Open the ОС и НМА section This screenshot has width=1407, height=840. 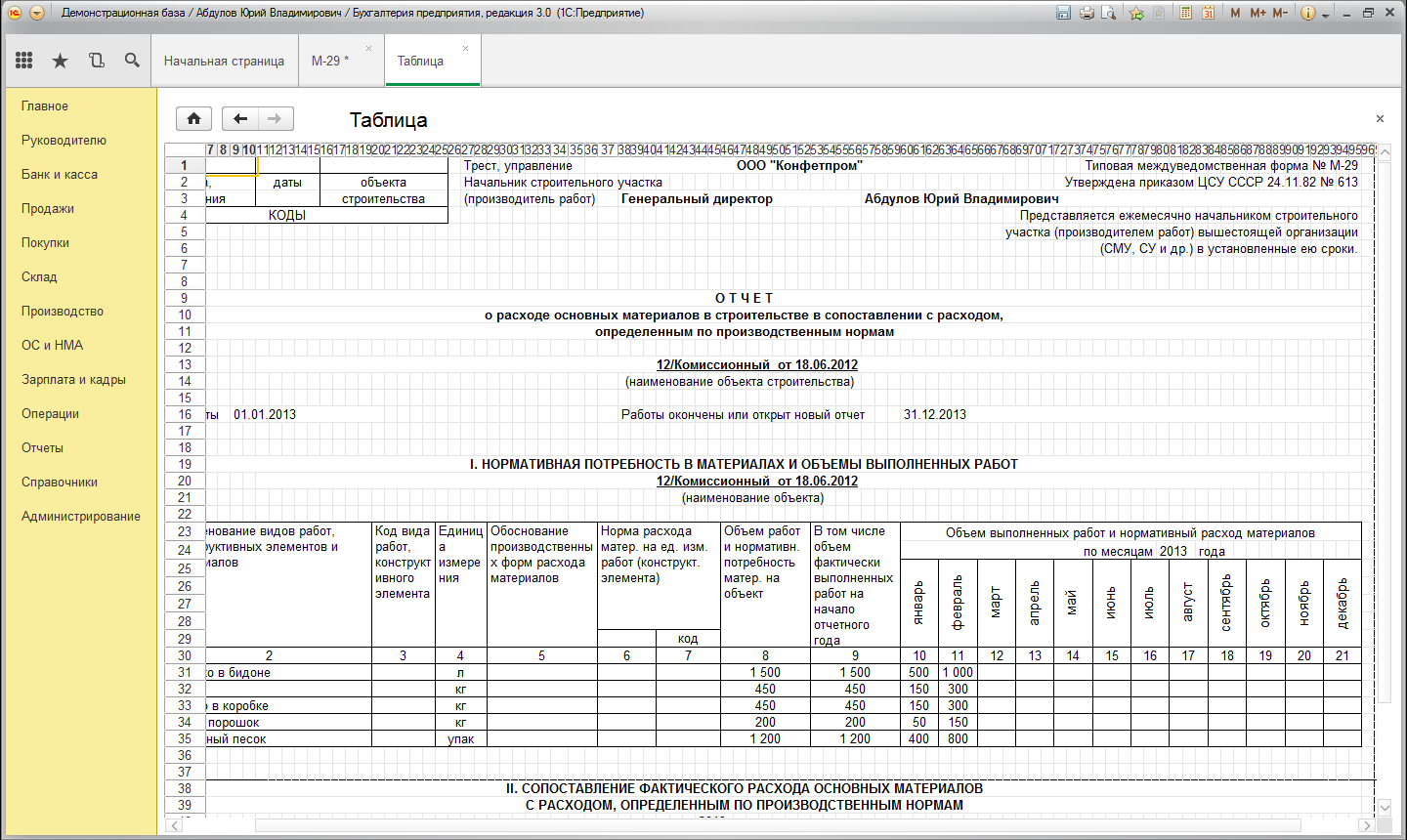tap(53, 345)
